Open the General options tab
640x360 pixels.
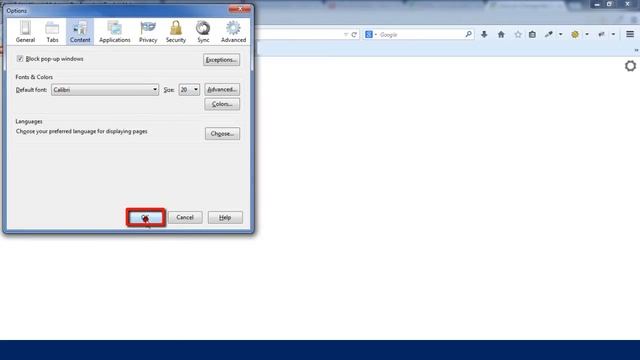pos(25,31)
